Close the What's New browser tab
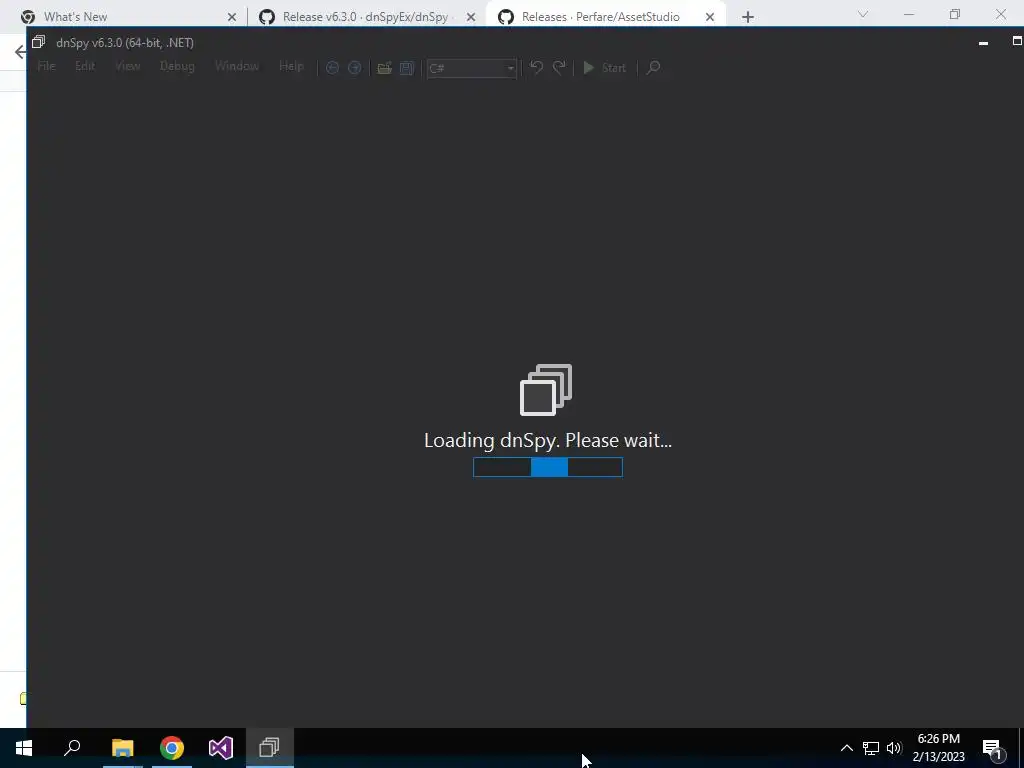The image size is (1024, 768). pos(232,17)
